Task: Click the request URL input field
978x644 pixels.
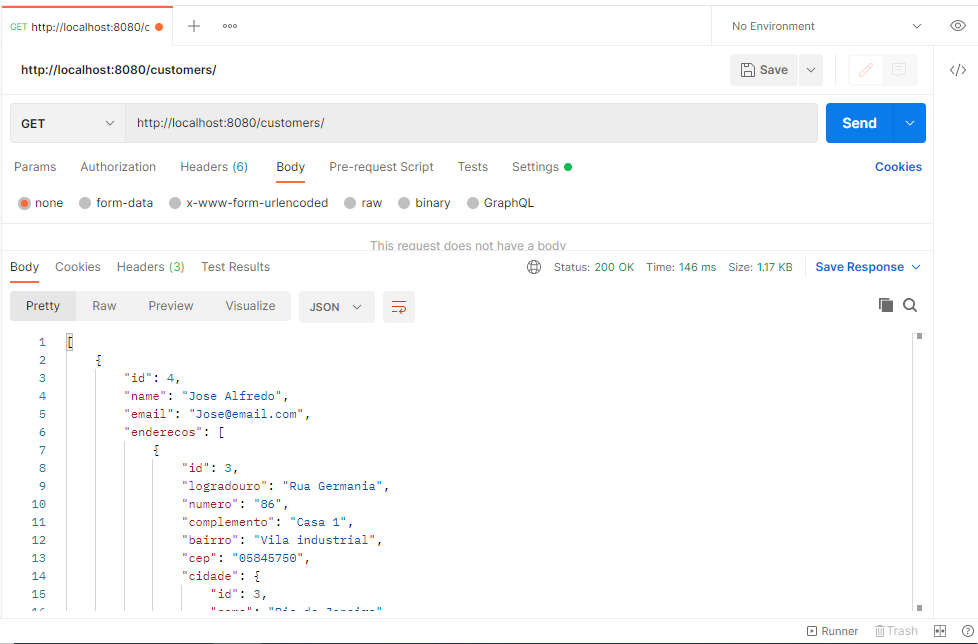Action: [x=472, y=123]
